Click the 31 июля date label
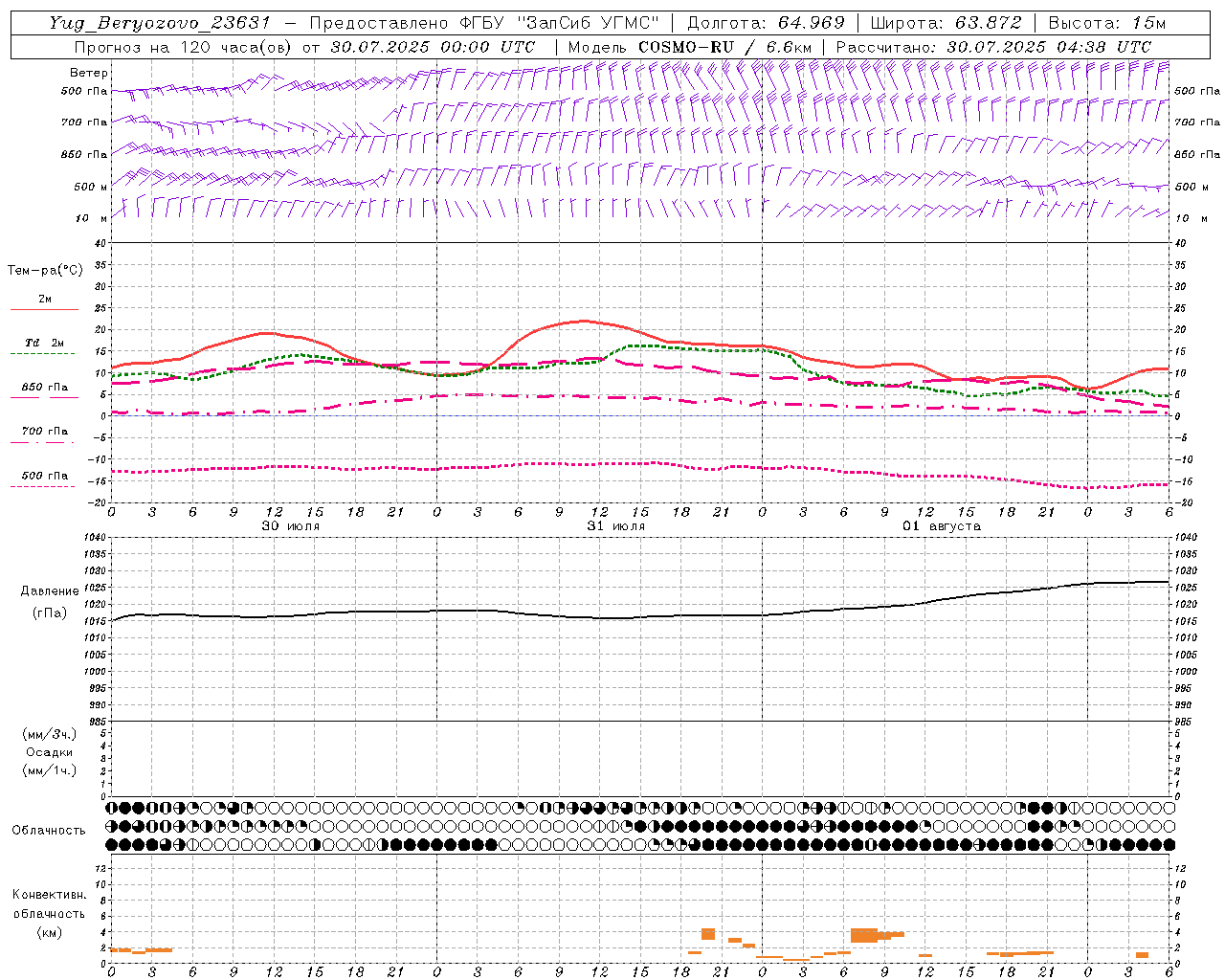Viewport: 1225px width, 980px height. coord(616,526)
